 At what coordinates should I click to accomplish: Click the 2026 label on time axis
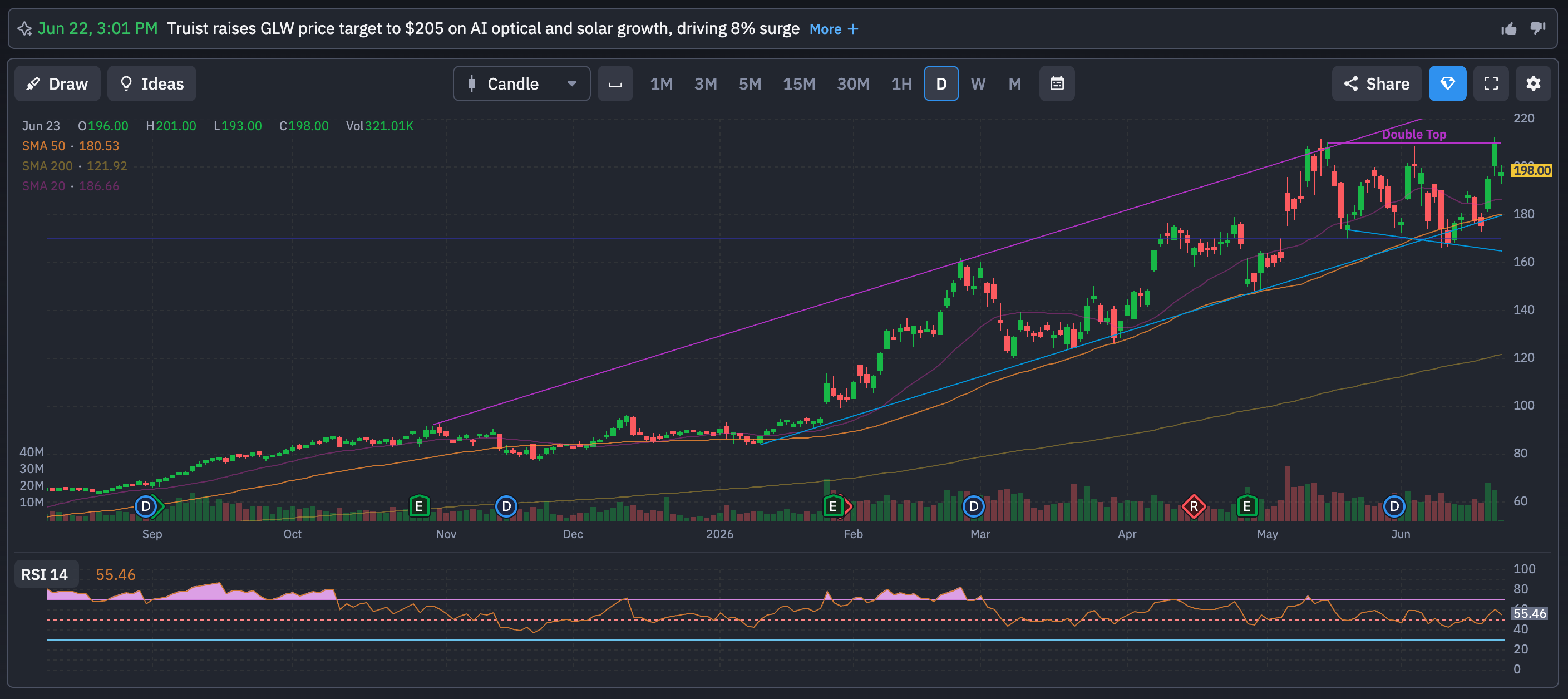719,534
